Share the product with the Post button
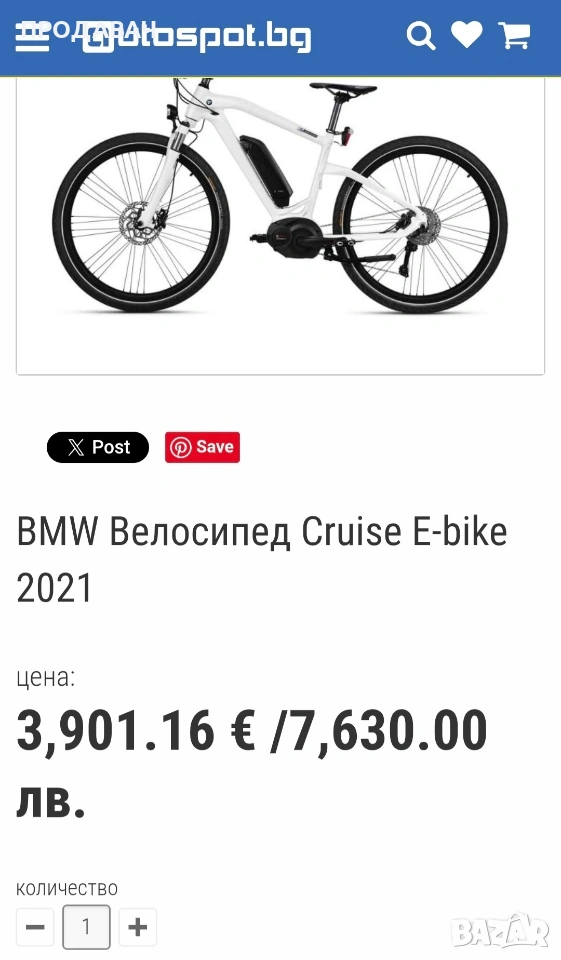Image resolution: width=561 pixels, height=960 pixels. pos(98,448)
